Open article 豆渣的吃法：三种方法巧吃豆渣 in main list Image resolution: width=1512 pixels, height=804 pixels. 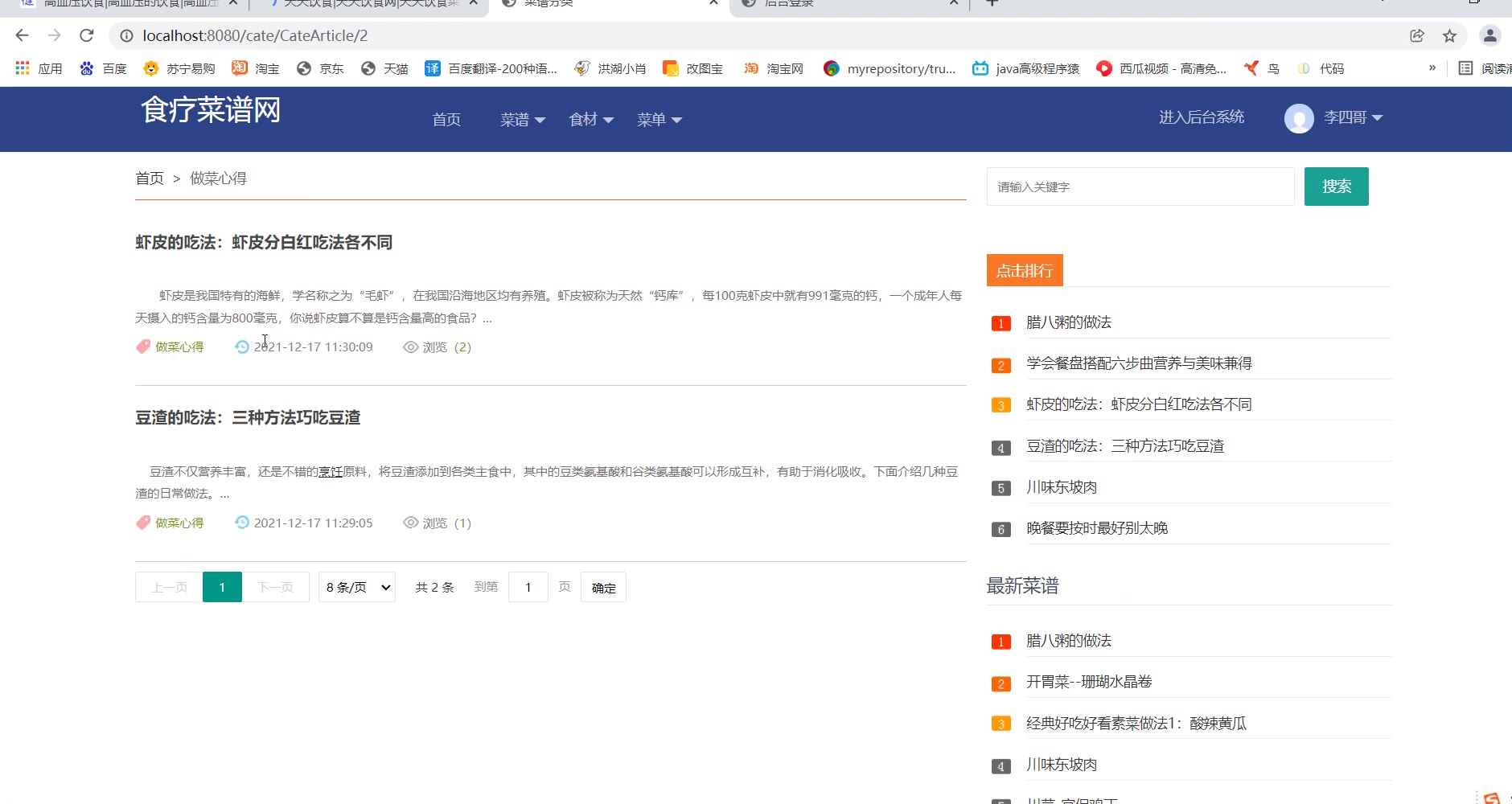click(x=248, y=417)
